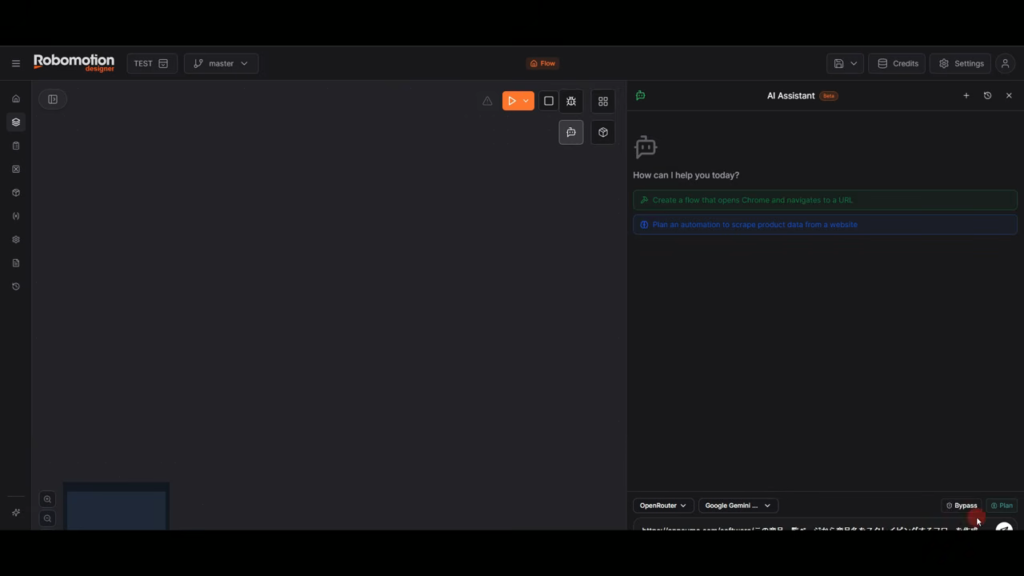Open the hamburger main menu

click(16, 64)
